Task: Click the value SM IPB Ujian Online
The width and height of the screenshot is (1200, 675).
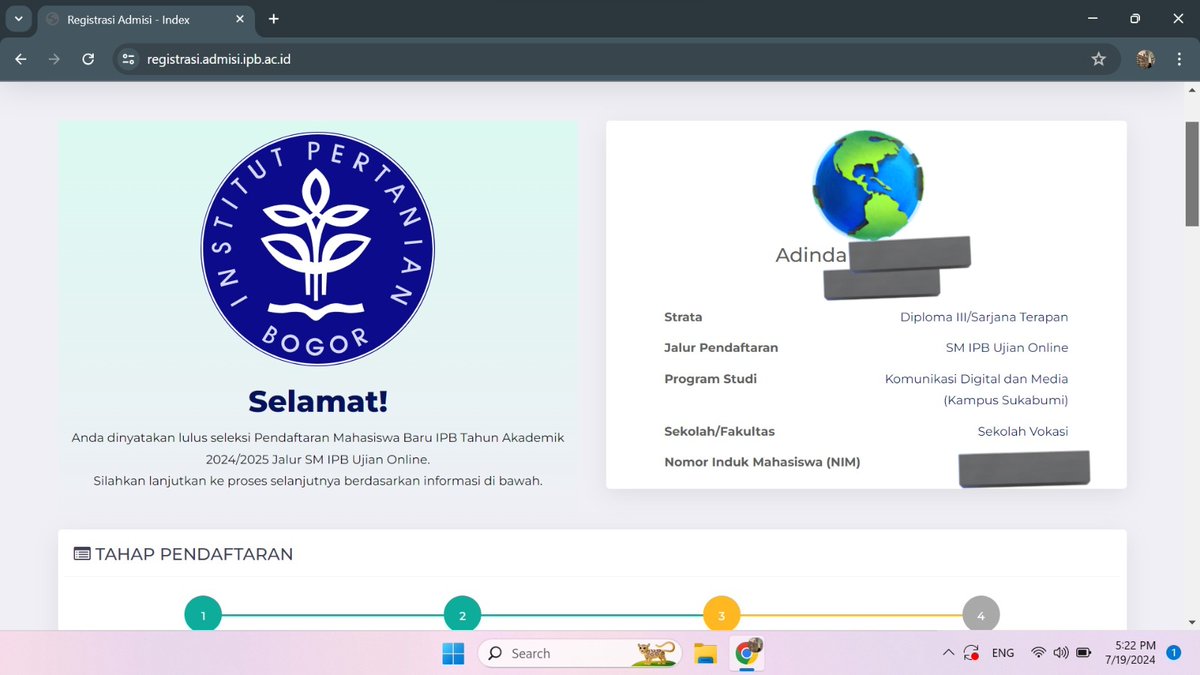Action: (x=1007, y=348)
